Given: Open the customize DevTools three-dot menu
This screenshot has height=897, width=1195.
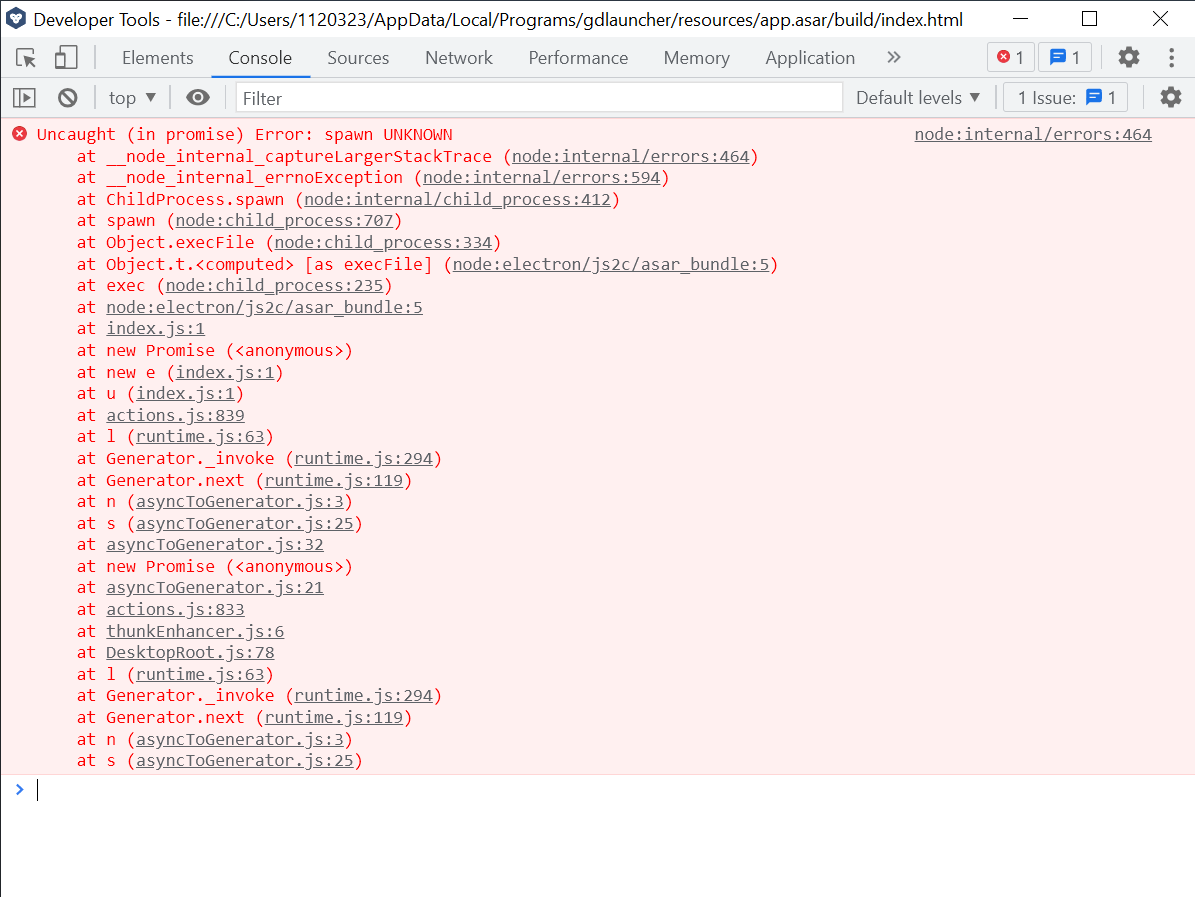Looking at the screenshot, I should [1171, 57].
